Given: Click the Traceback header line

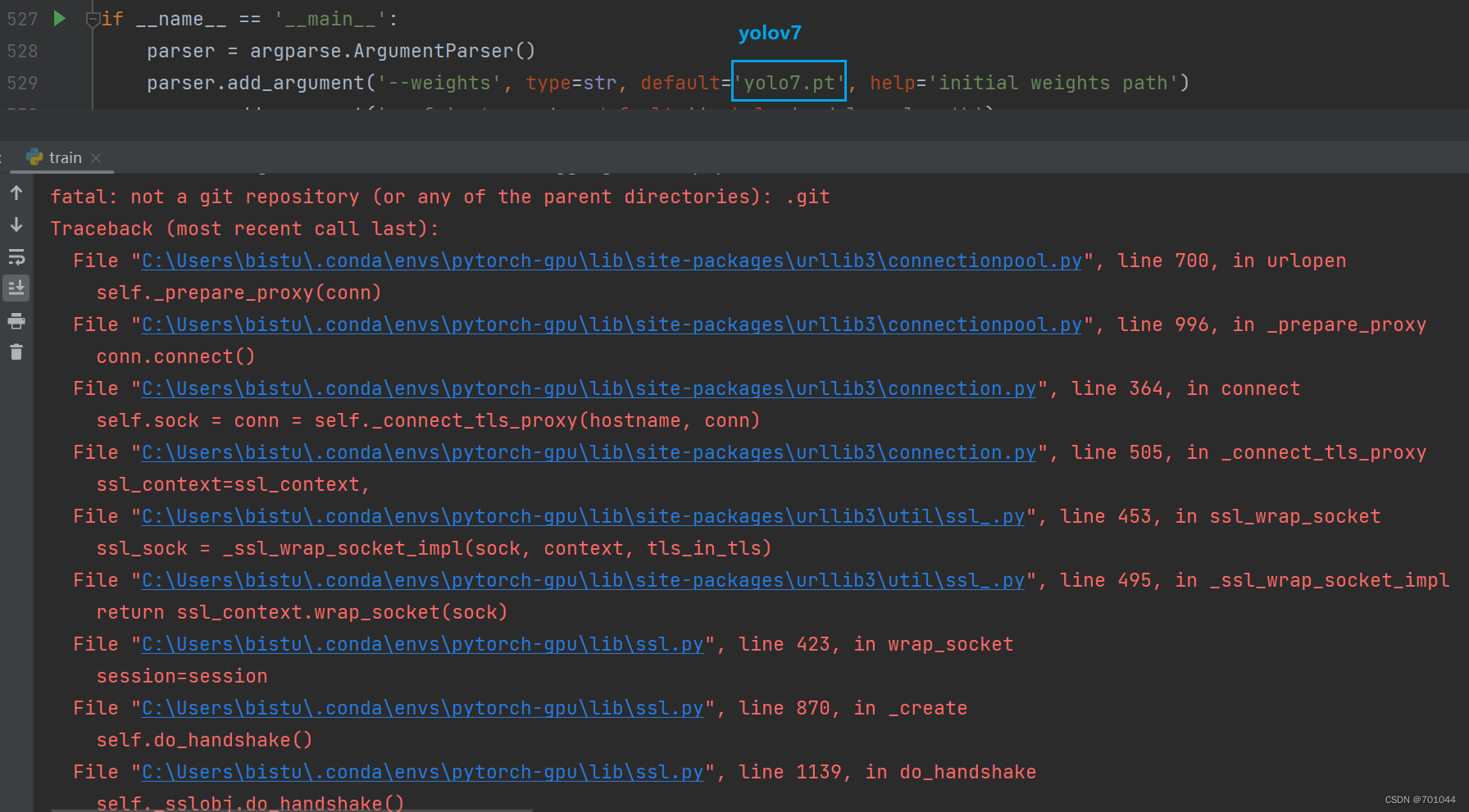Looking at the screenshot, I should coord(244,229).
